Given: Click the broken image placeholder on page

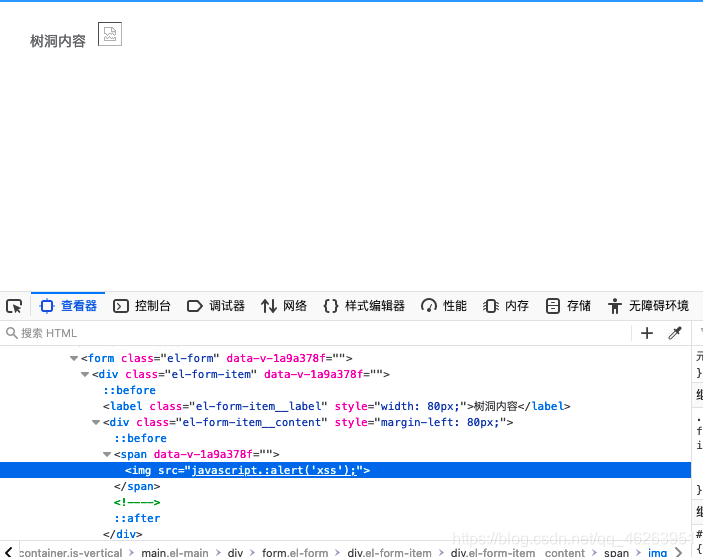Looking at the screenshot, I should (x=110, y=34).
